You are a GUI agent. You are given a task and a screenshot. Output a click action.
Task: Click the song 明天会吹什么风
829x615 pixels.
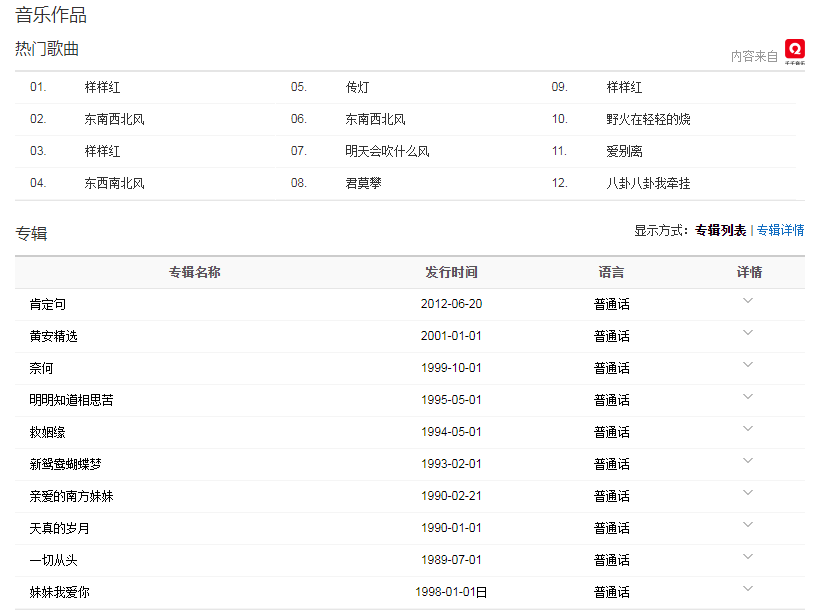pos(387,151)
